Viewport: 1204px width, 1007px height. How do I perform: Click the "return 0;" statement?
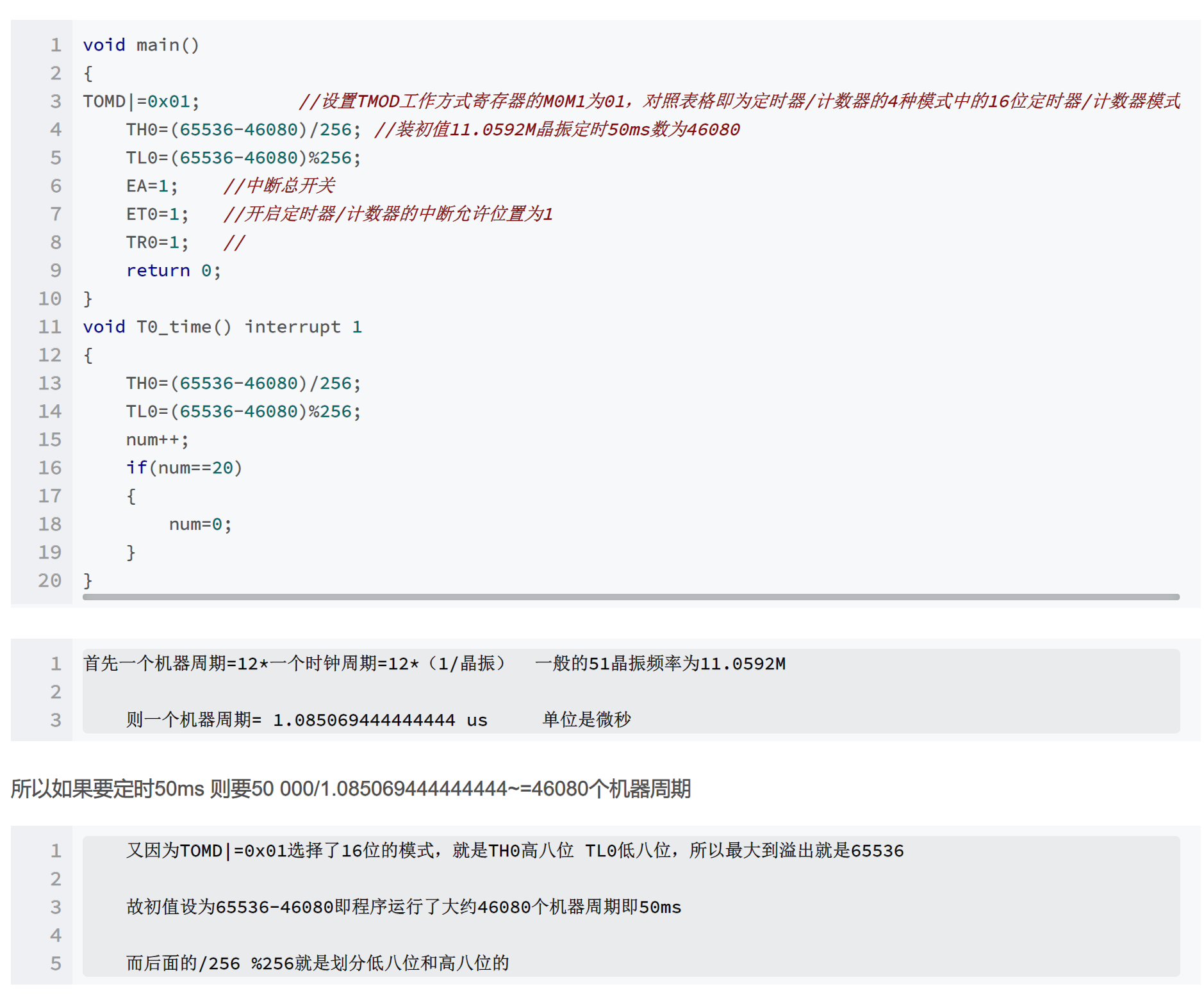pyautogui.click(x=173, y=270)
